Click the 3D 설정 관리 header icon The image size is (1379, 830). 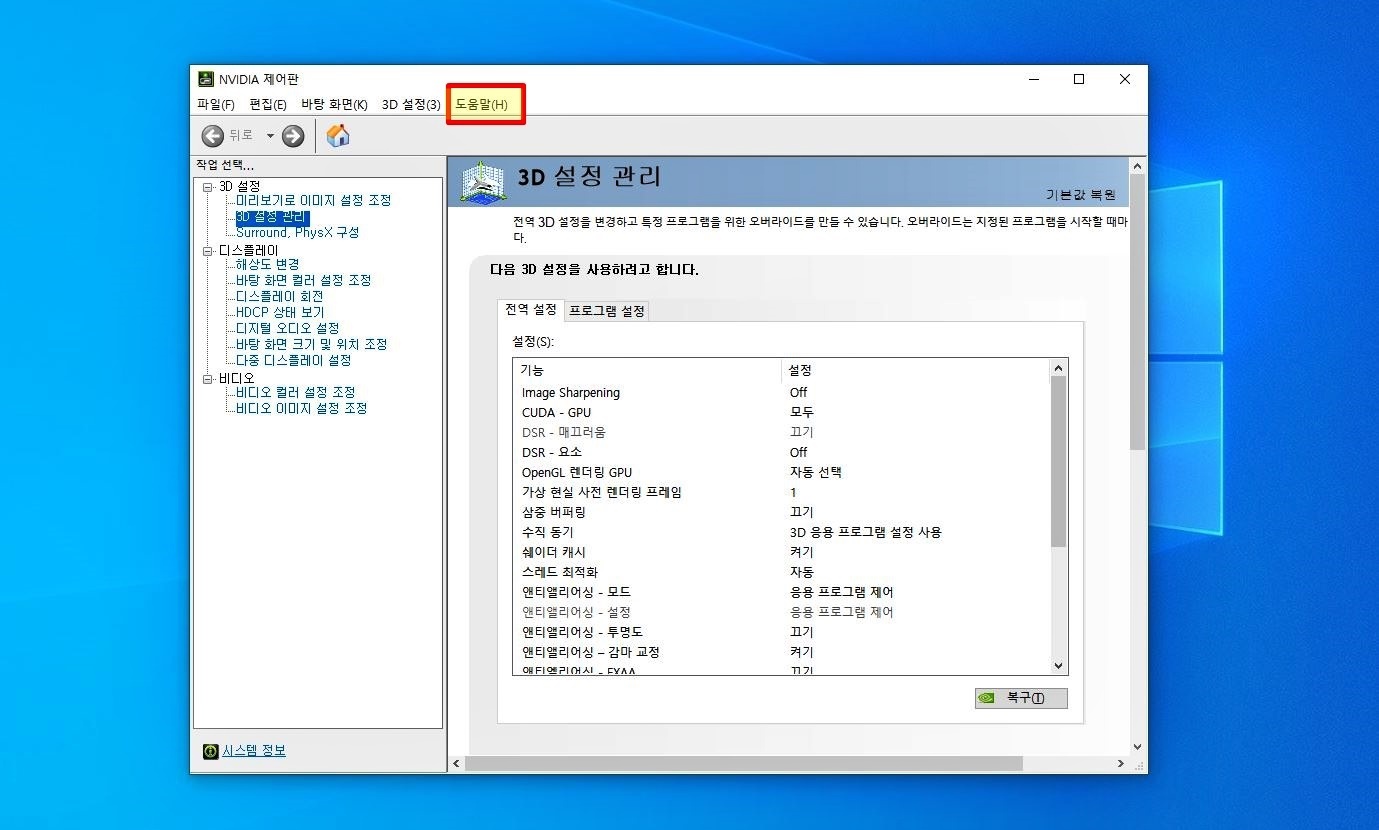(484, 183)
